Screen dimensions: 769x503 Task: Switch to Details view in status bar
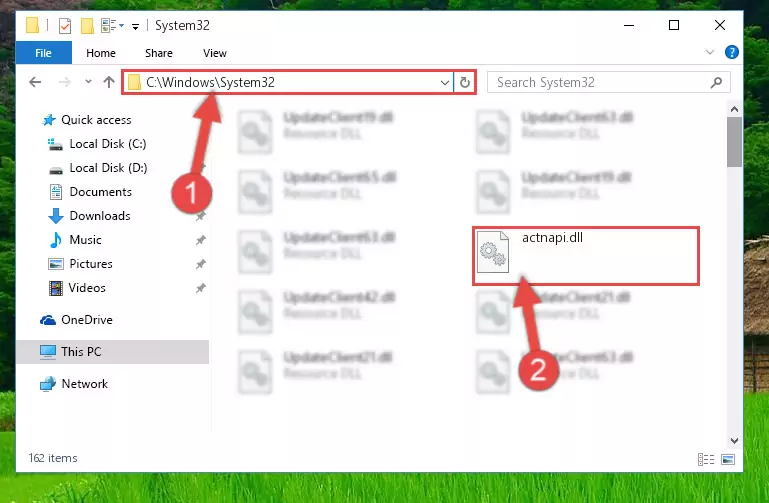point(706,459)
